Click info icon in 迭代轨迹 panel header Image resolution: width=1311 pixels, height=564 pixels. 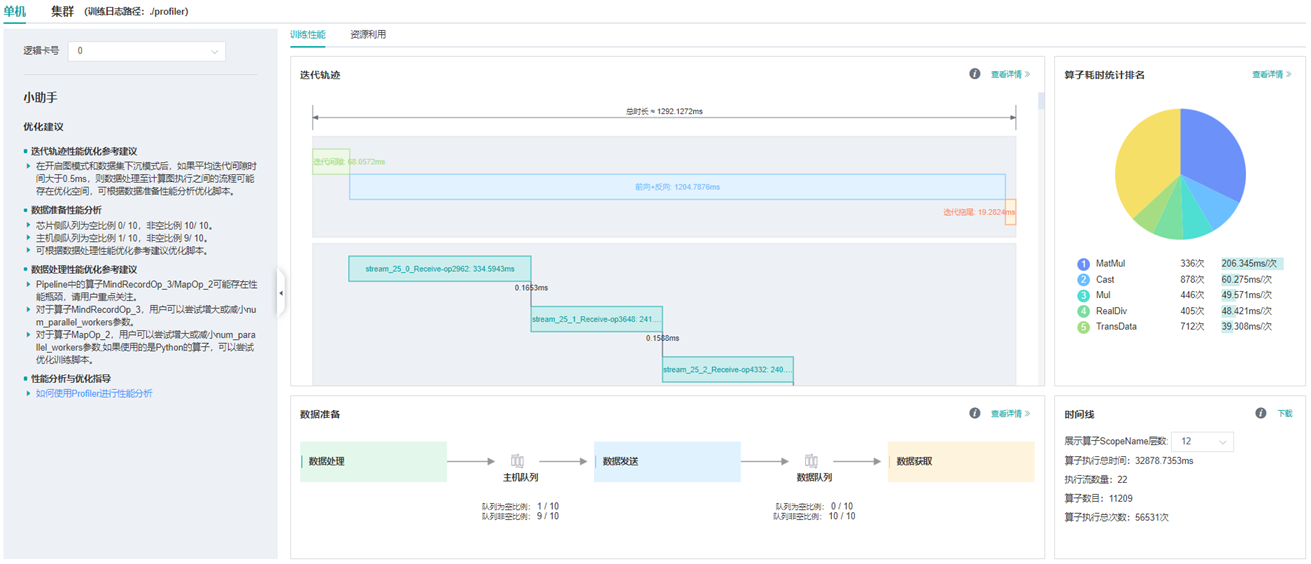(x=974, y=74)
